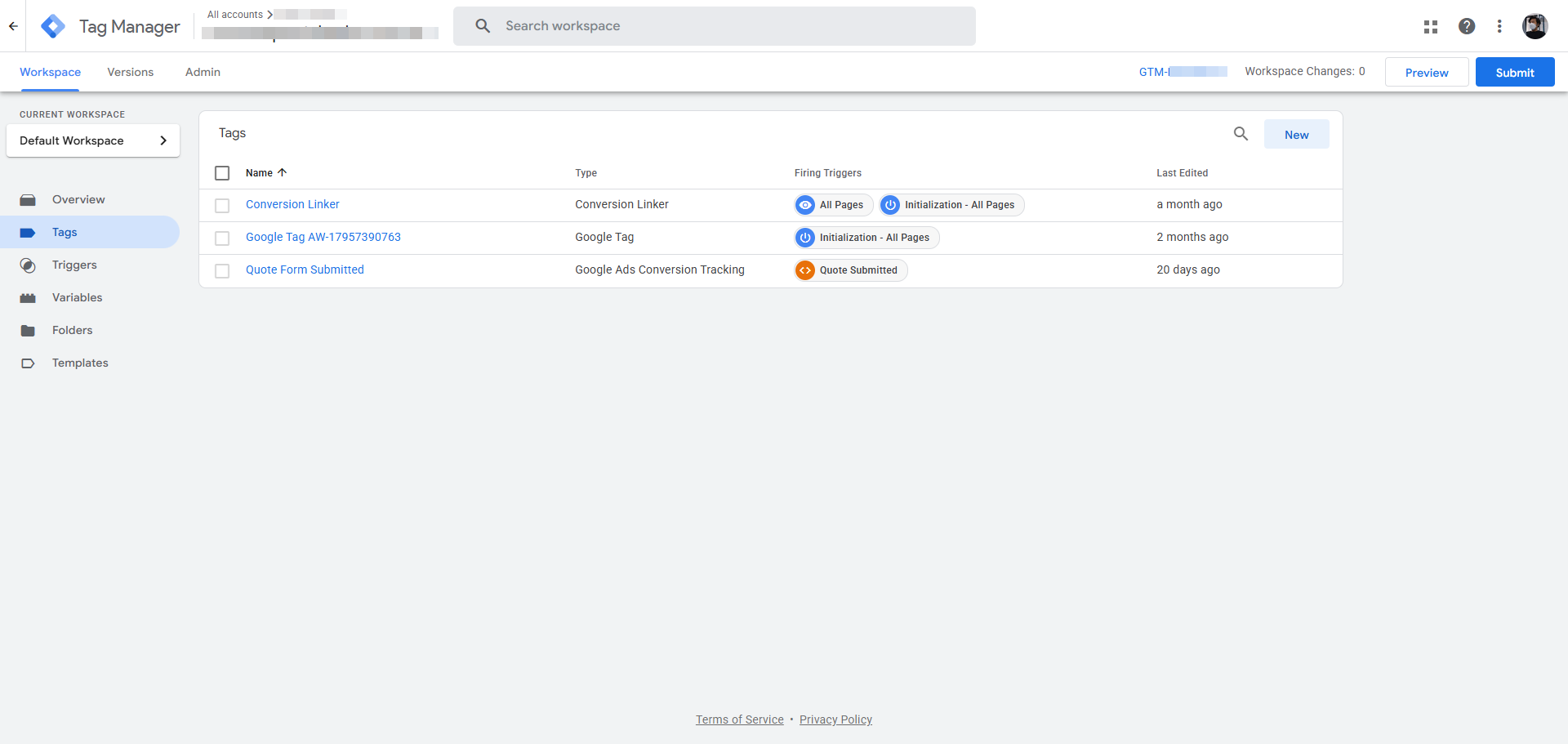Click the Conversion Linker row's initialization power icon
The height and width of the screenshot is (744, 1568).
tap(890, 205)
